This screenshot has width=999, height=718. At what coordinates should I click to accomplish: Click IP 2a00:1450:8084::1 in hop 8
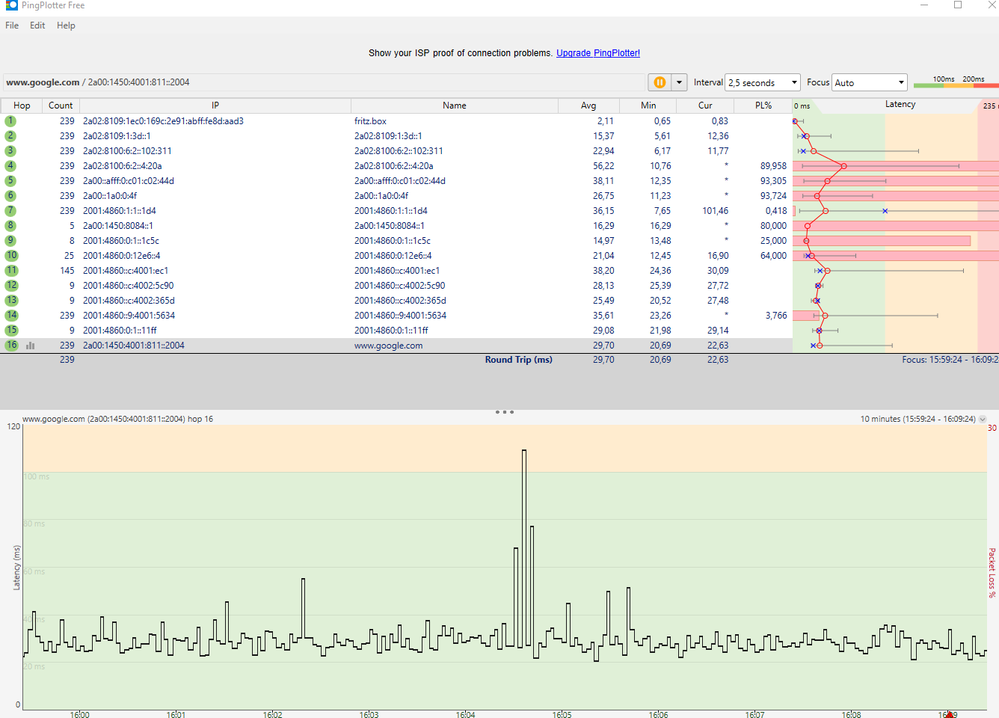click(118, 226)
